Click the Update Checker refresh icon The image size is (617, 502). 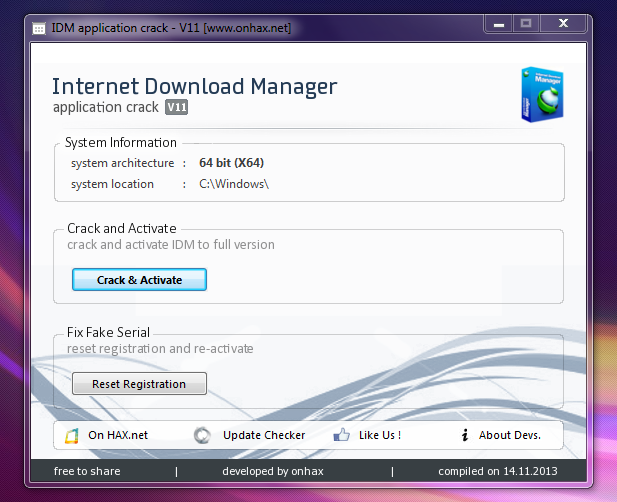(202, 435)
